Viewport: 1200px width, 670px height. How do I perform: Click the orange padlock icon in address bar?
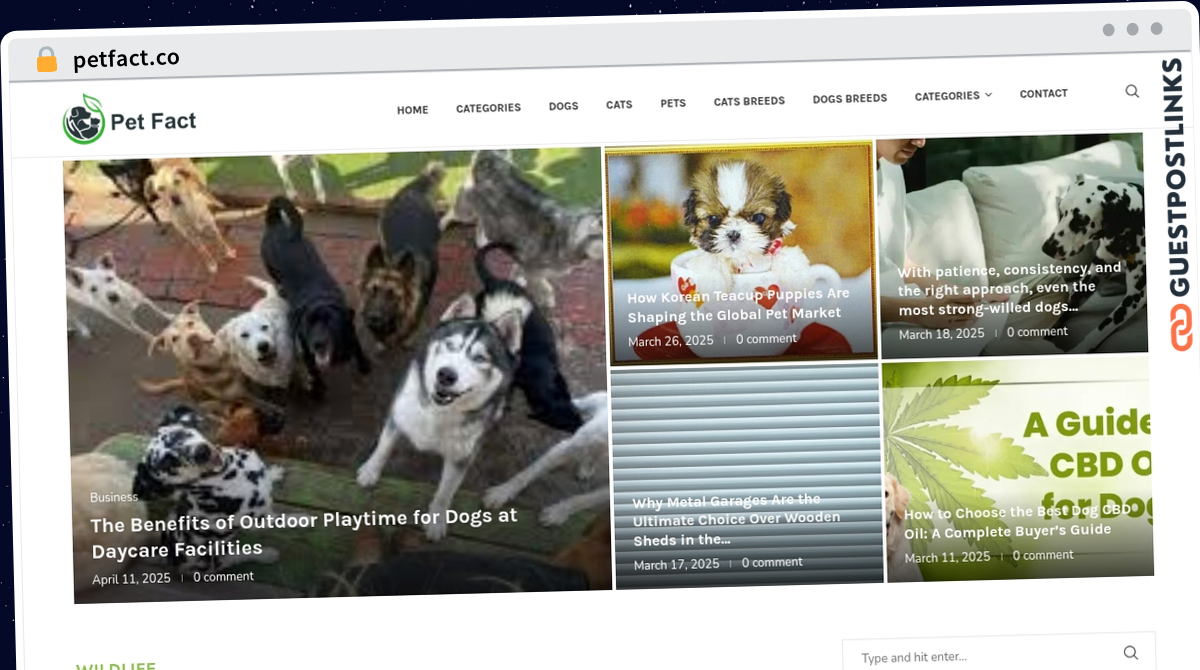(x=47, y=60)
